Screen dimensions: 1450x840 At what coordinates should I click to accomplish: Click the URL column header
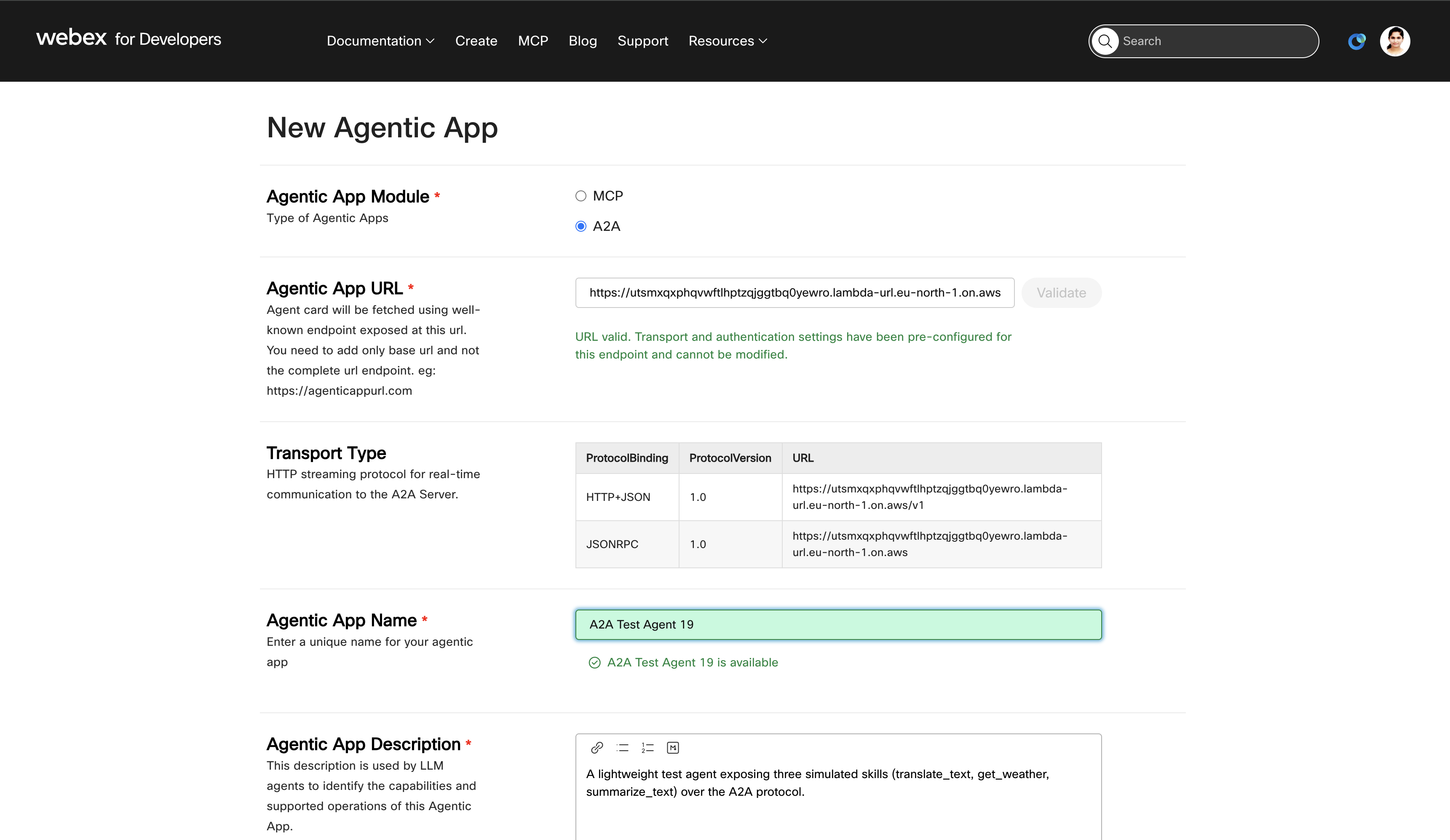pos(942,458)
